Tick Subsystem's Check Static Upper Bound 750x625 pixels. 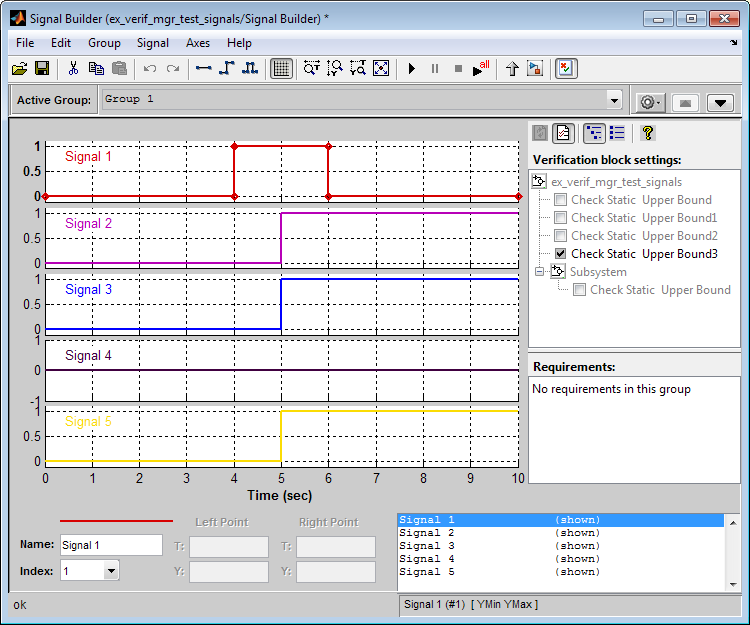coord(580,290)
